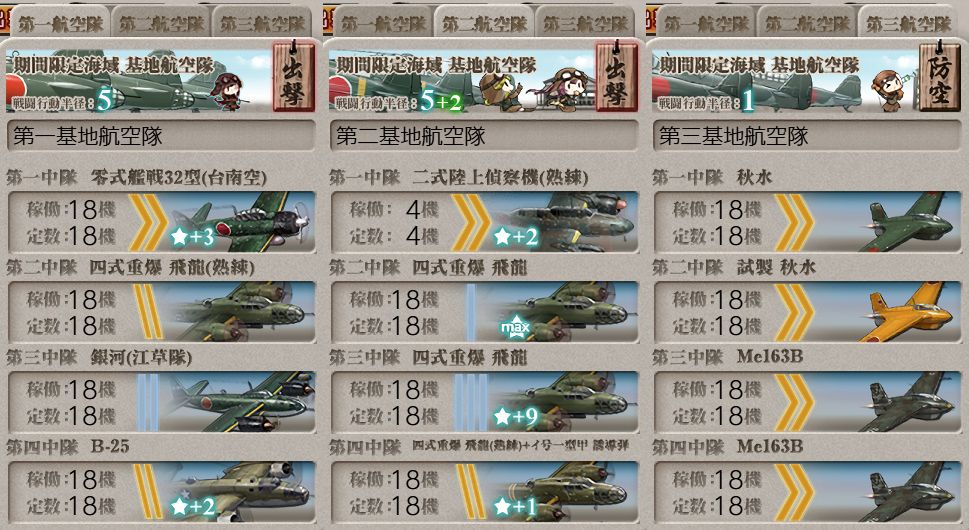The image size is (969, 530).
Task: Toggle first air base 出撃 mode sign
Action: (294, 76)
